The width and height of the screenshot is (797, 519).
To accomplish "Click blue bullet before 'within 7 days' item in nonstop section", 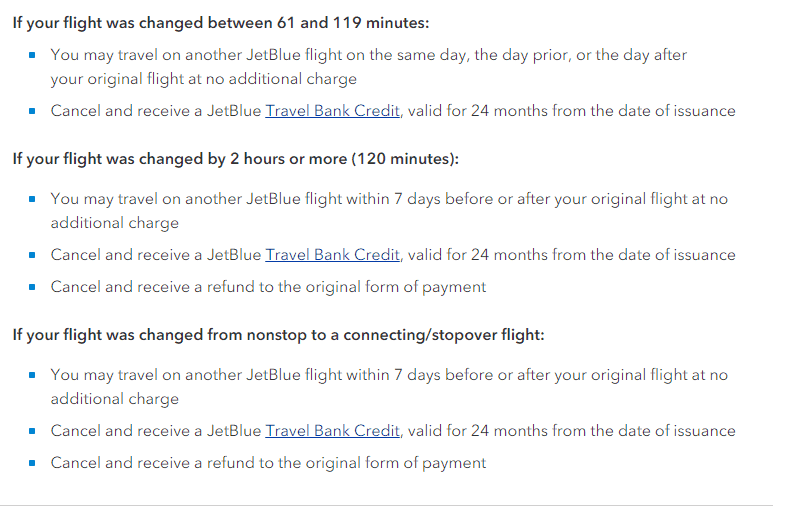I will click(32, 375).
